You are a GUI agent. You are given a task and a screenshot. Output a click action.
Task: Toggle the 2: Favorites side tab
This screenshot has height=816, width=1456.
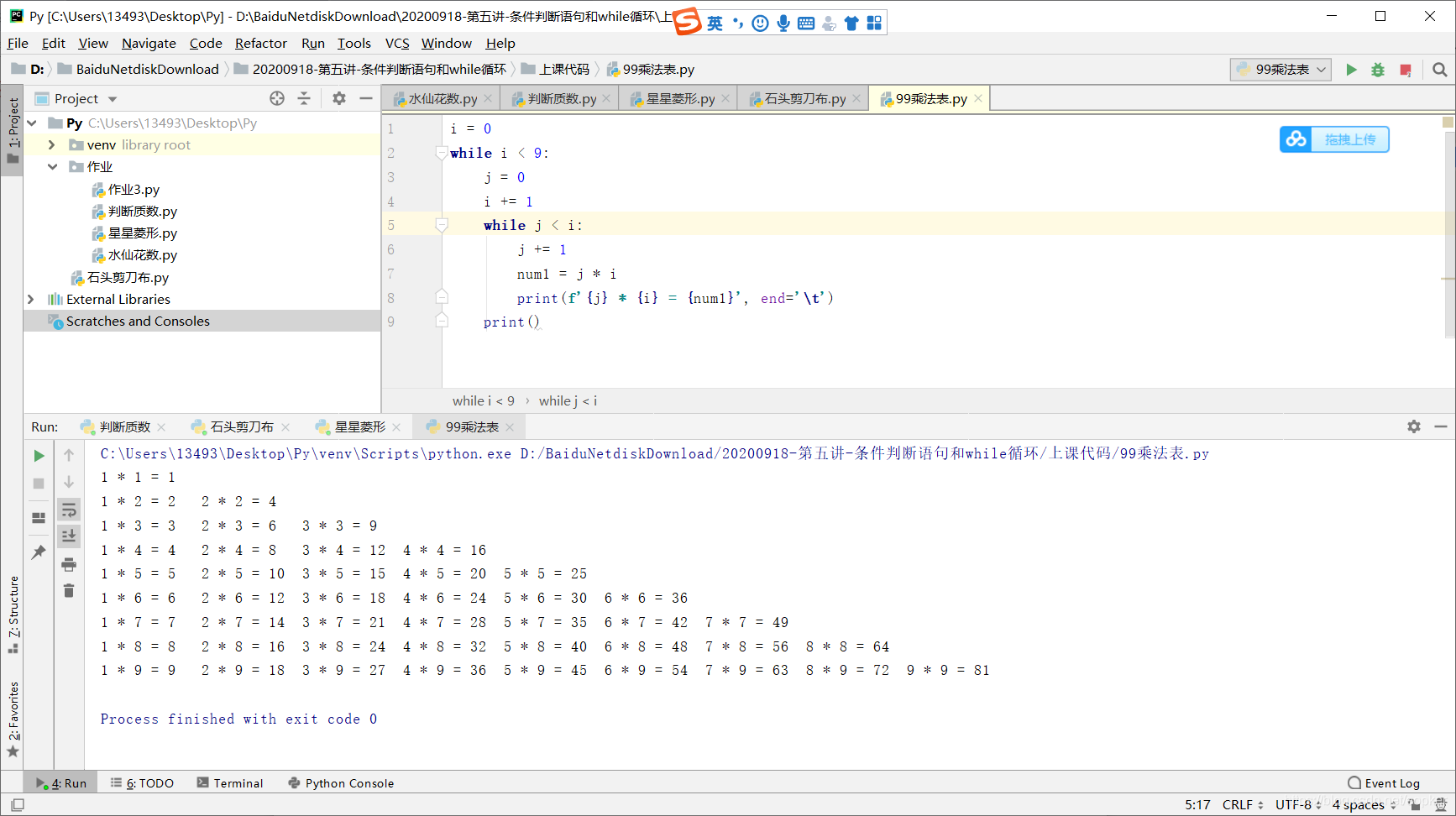pos(13,719)
